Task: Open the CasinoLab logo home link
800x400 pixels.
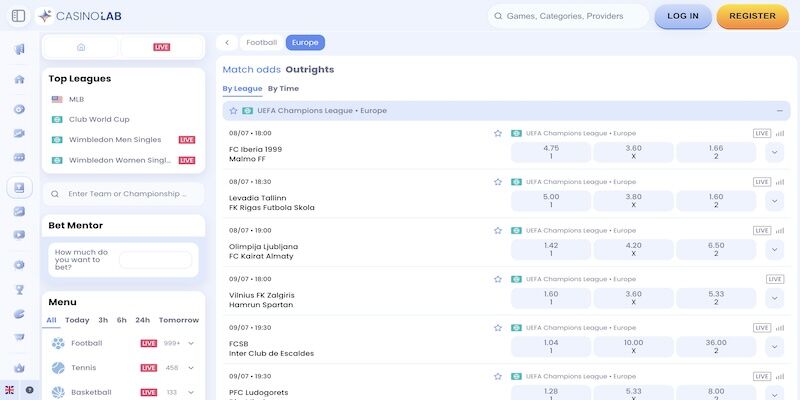Action: (x=80, y=16)
